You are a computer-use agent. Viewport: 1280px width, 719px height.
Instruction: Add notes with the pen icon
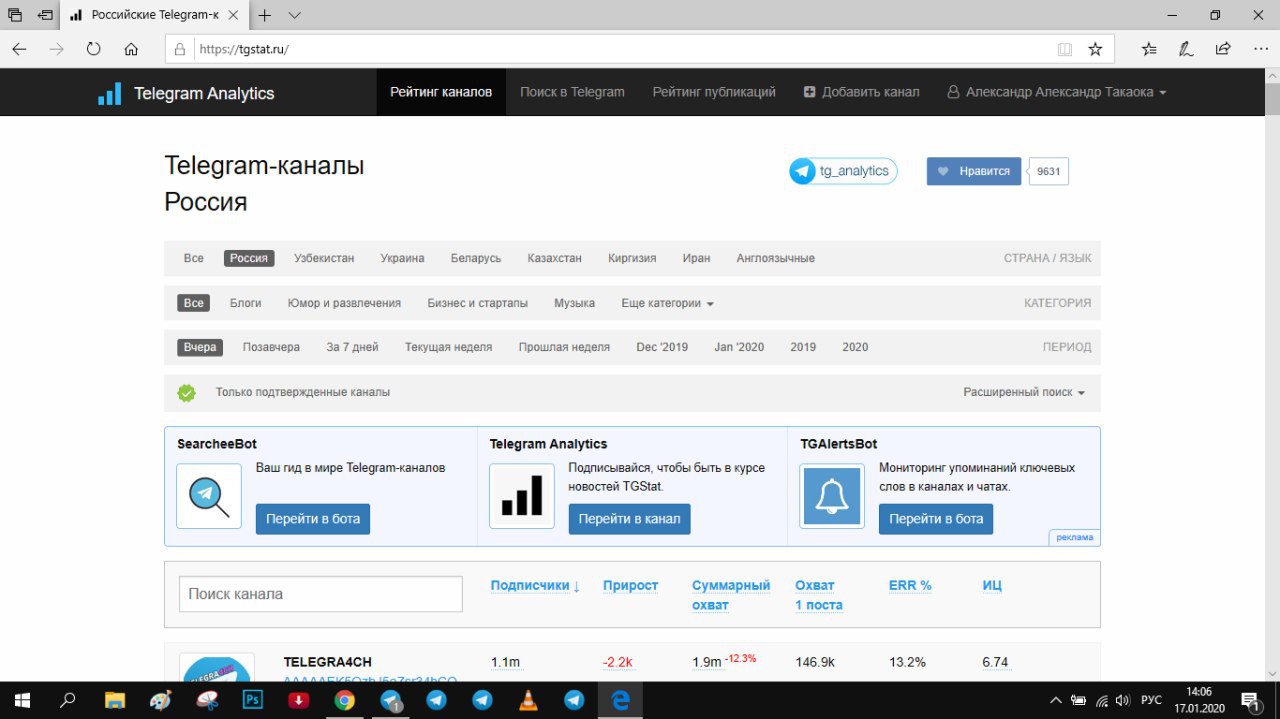click(x=1186, y=48)
